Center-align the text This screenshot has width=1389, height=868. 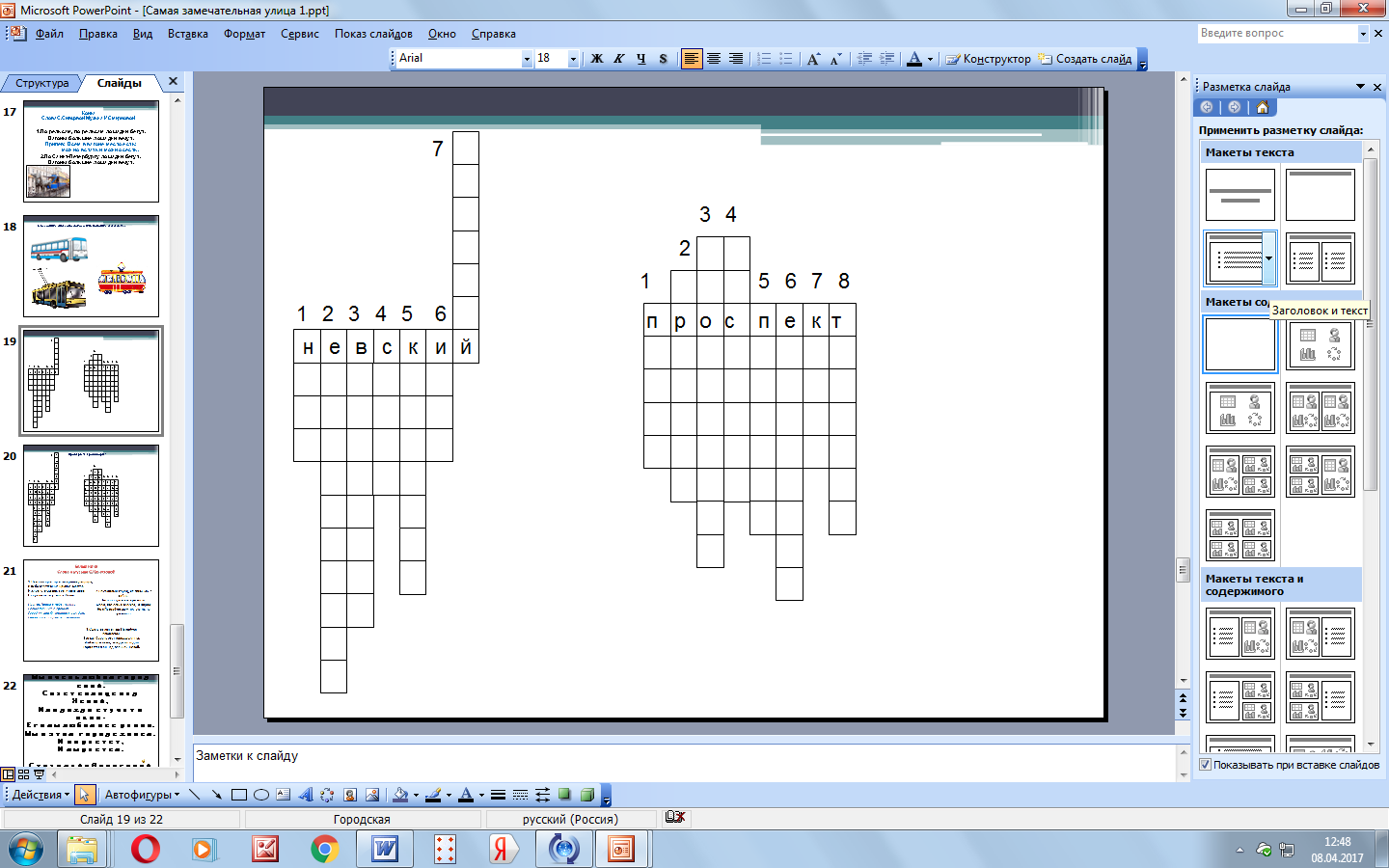tap(714, 59)
